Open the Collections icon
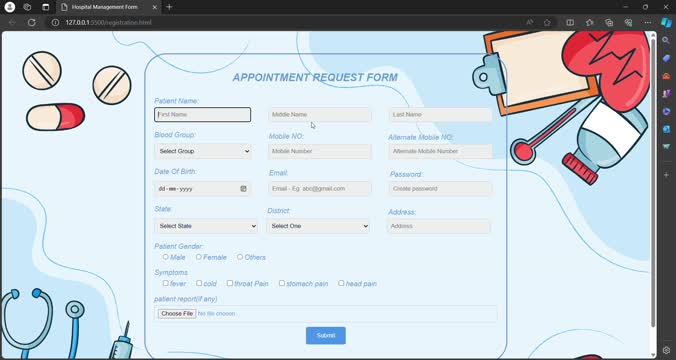This screenshot has width=676, height=360. coord(609,22)
